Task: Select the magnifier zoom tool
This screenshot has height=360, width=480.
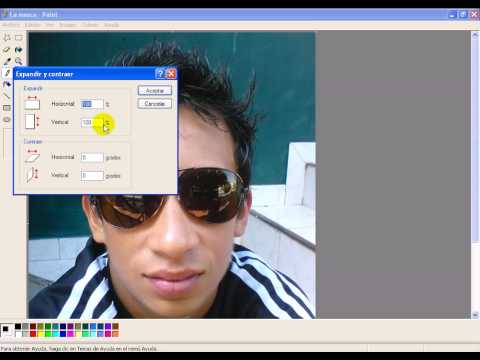Action: [x=19, y=61]
